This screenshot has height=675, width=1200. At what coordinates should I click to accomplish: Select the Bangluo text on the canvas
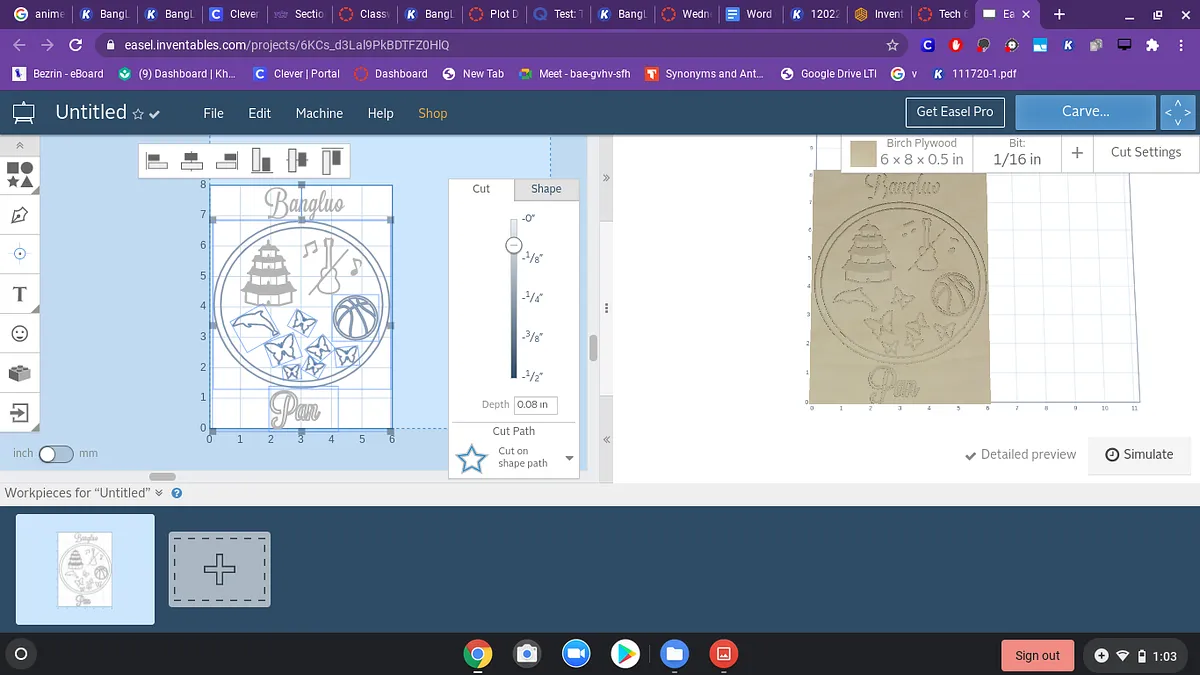tap(304, 201)
